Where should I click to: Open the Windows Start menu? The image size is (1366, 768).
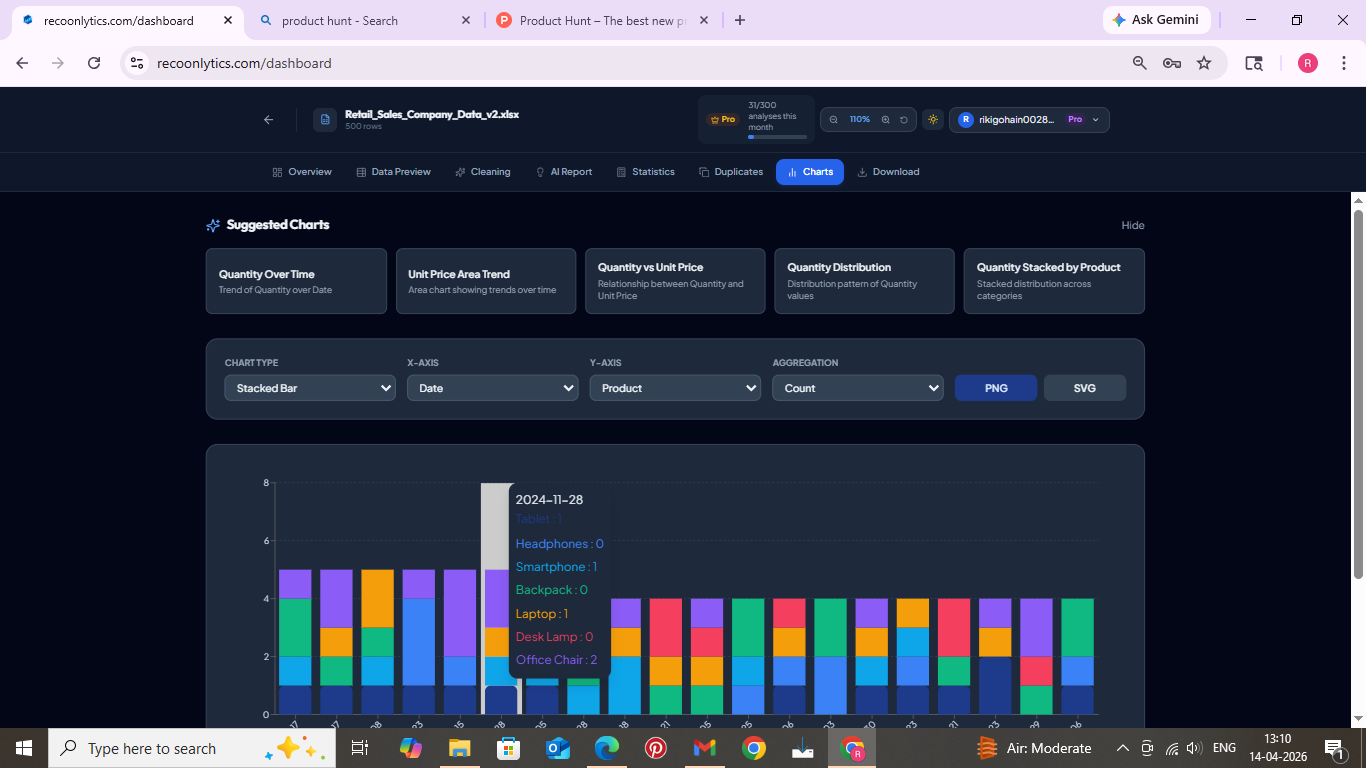point(24,748)
